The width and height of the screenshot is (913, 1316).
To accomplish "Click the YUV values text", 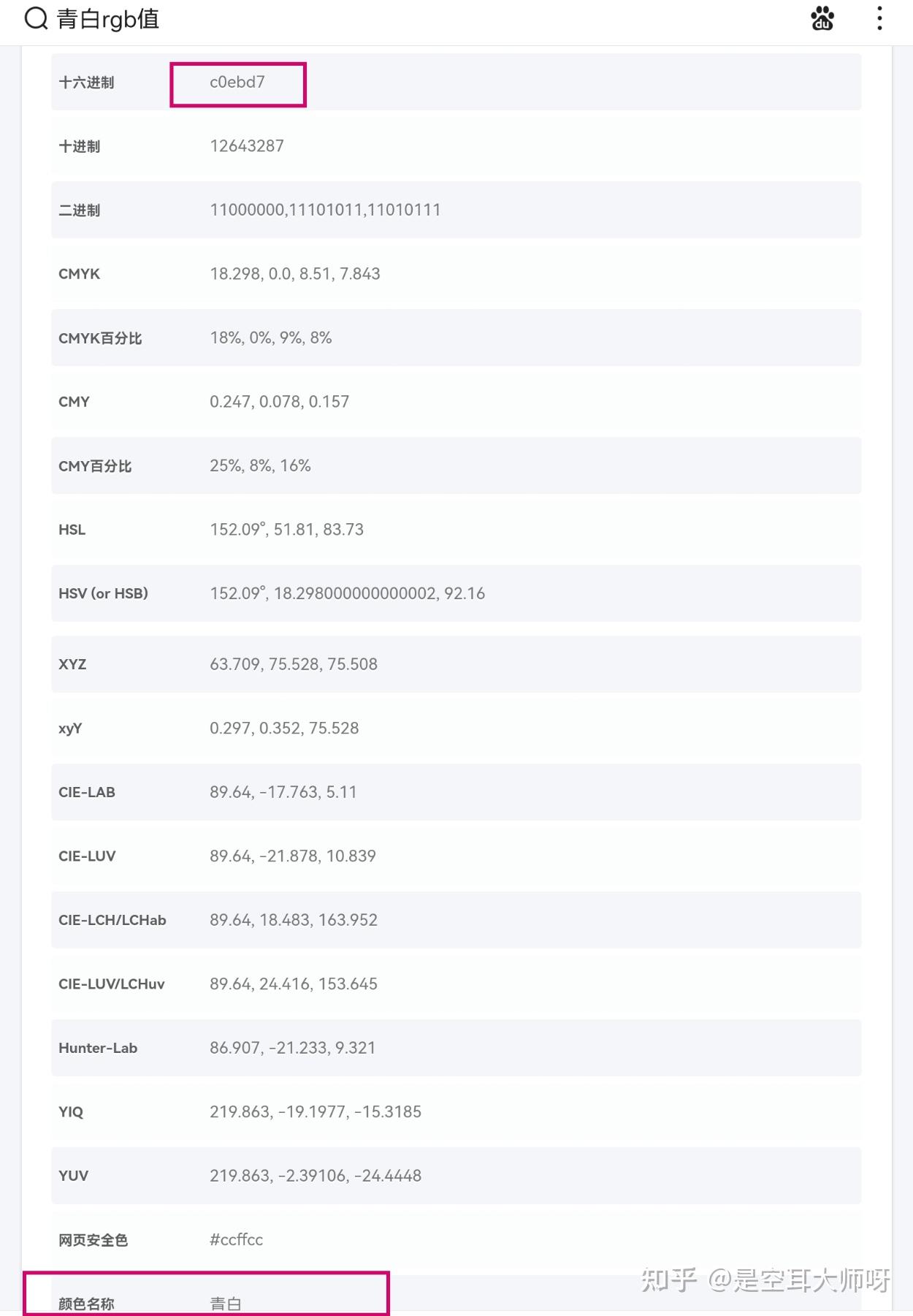I will coord(316,1176).
